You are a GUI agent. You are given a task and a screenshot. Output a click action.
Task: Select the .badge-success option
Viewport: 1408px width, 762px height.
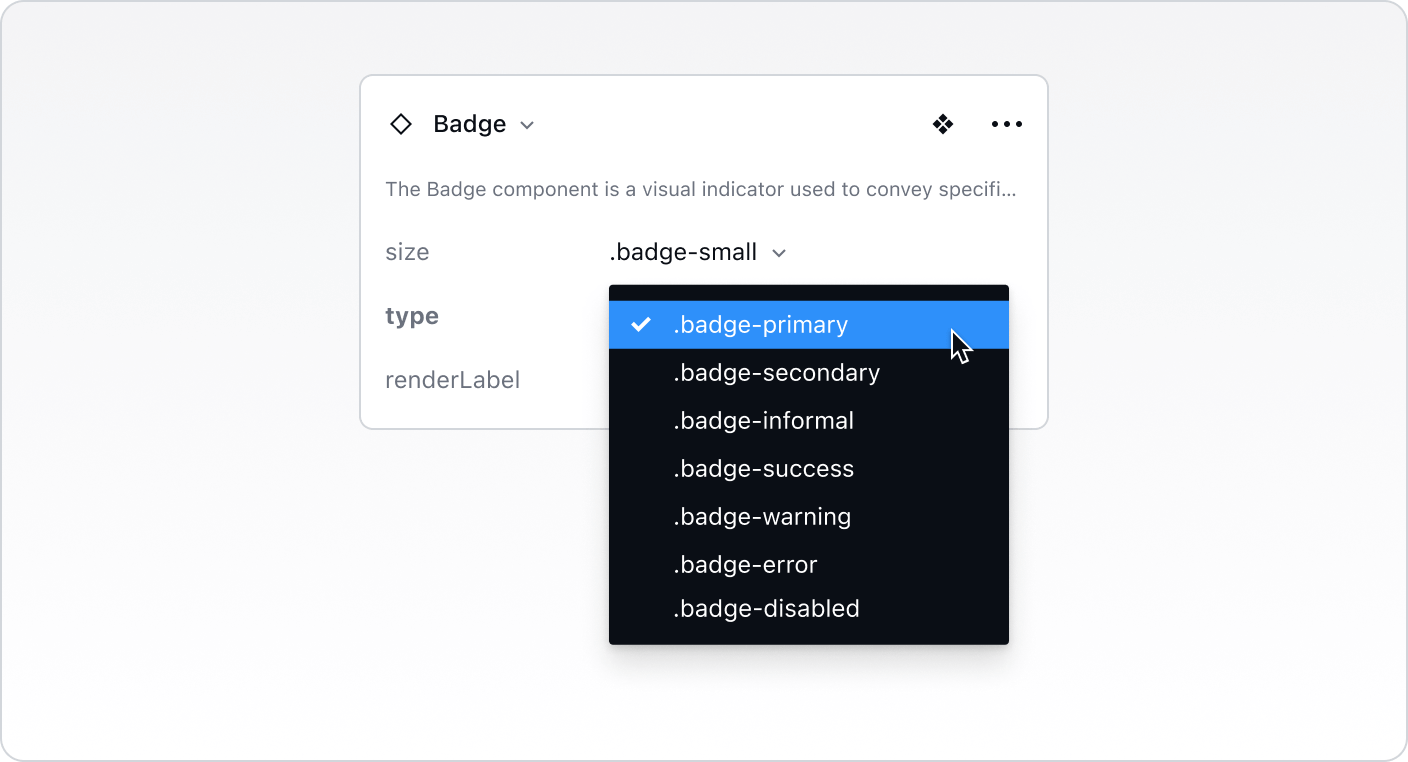click(x=763, y=469)
